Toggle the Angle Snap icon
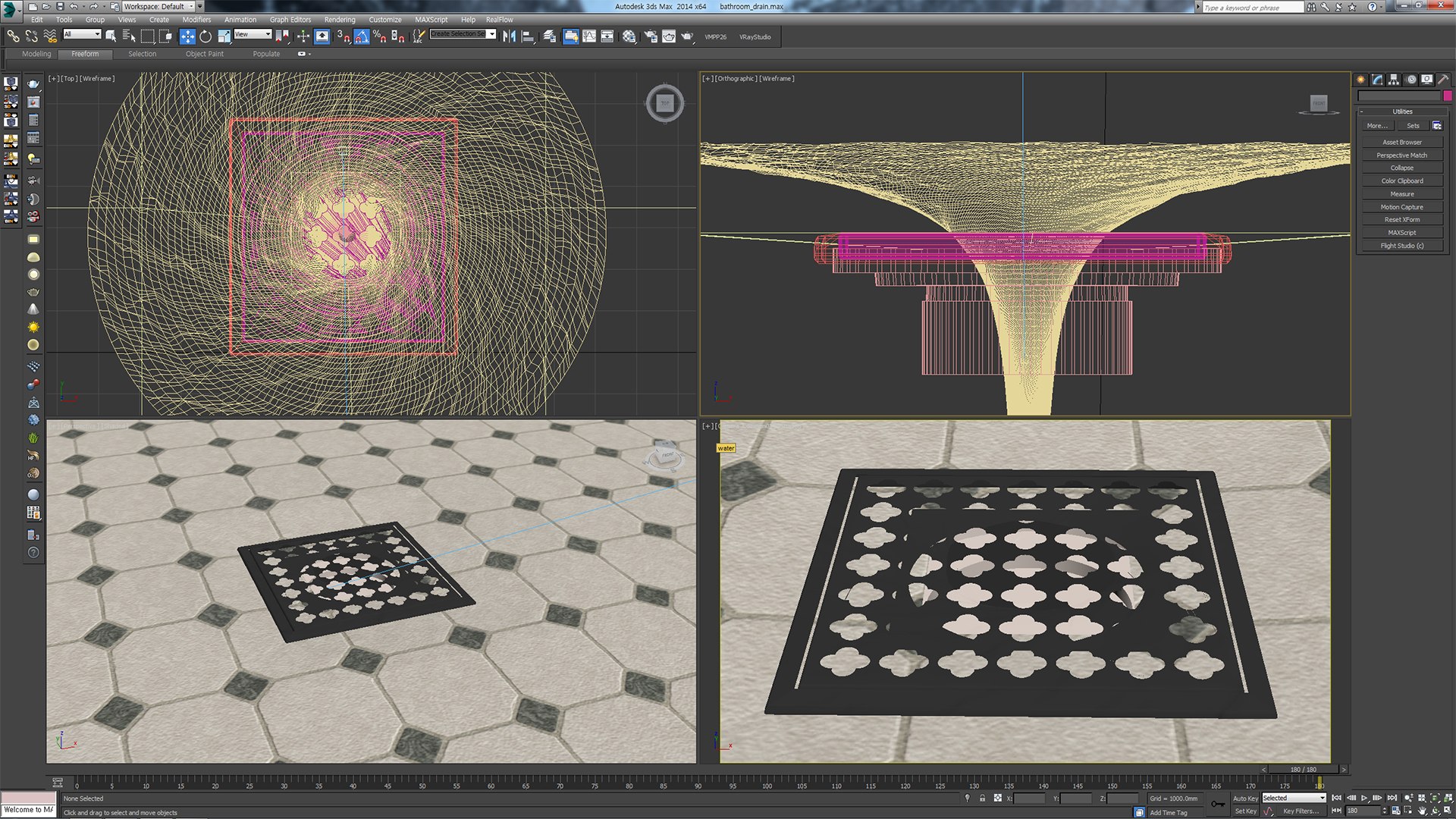 [362, 36]
